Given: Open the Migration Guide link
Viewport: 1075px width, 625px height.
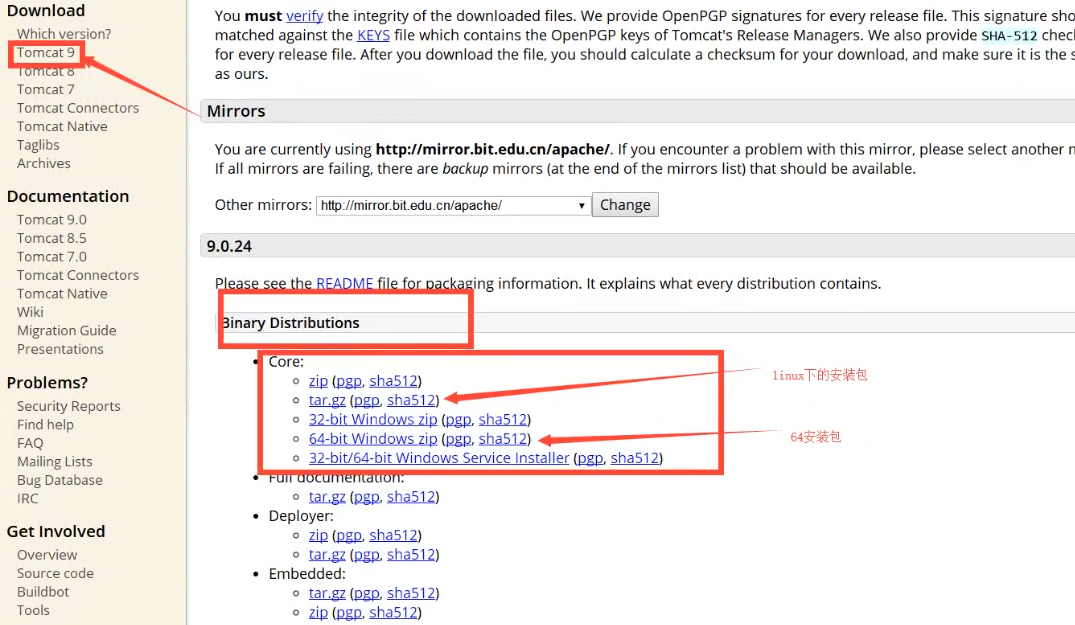Looking at the screenshot, I should pyautogui.click(x=67, y=331).
